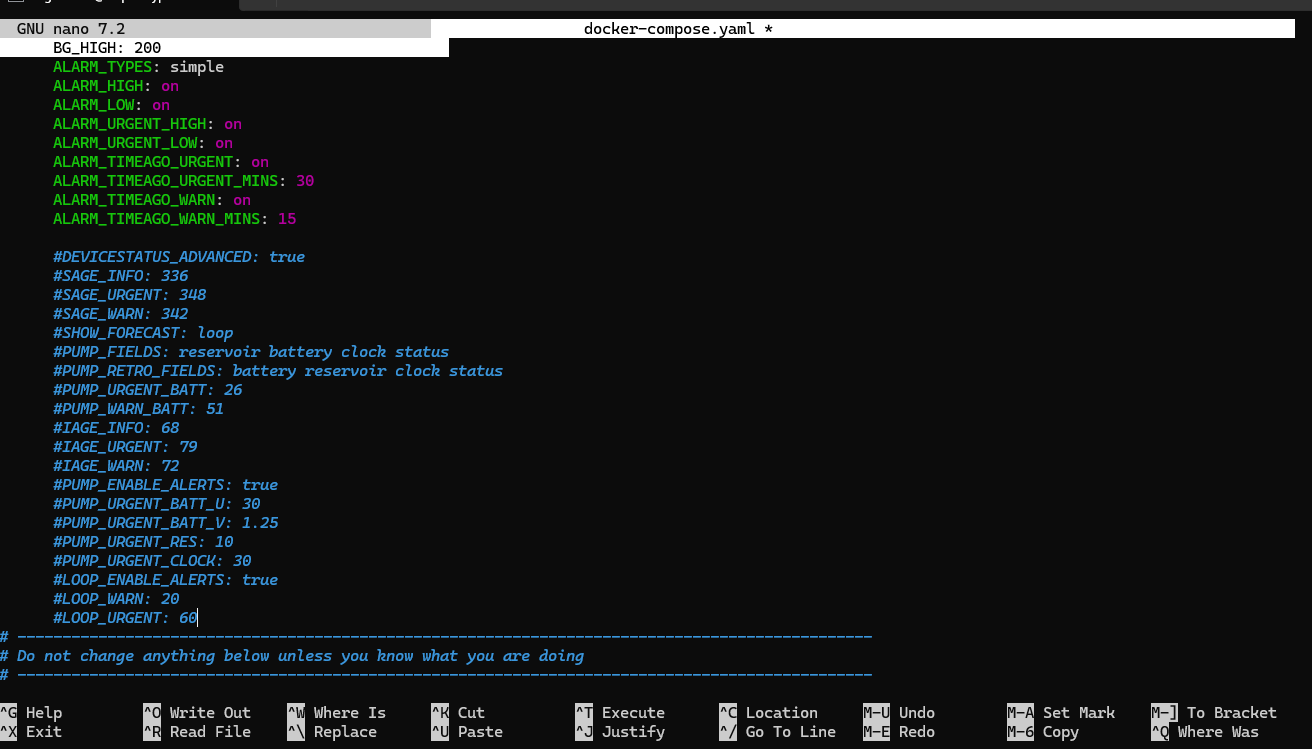
Task: Place cursor on the #SHOW_FORECAST: loop line
Action: [x=143, y=333]
